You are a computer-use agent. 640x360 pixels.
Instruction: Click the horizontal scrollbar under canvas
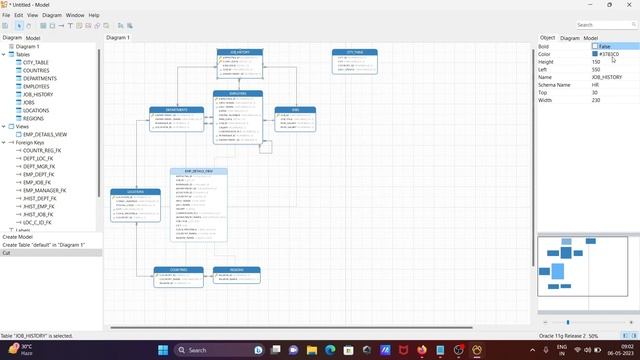pyautogui.click(x=291, y=327)
